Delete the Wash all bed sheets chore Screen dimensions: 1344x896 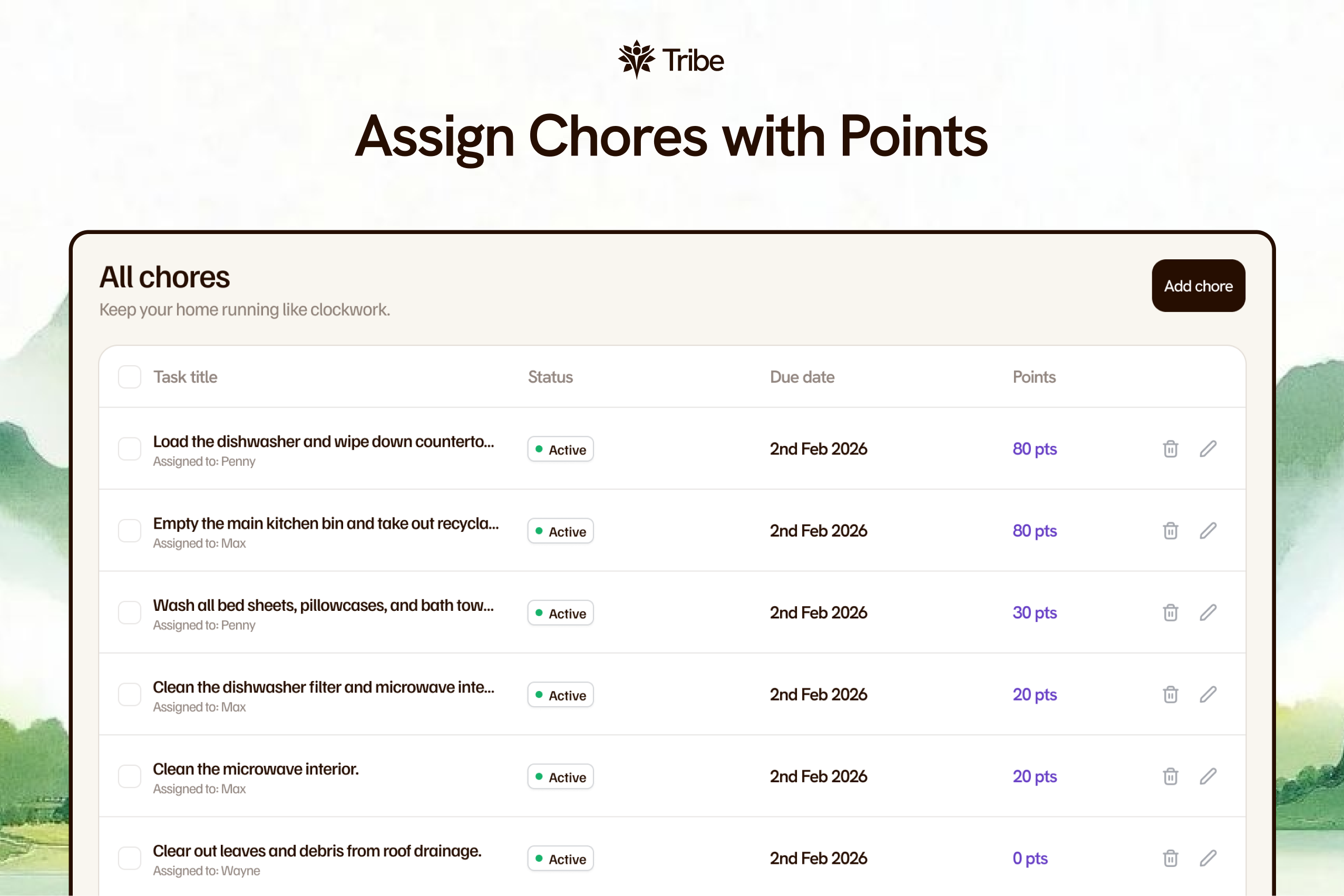click(x=1170, y=612)
